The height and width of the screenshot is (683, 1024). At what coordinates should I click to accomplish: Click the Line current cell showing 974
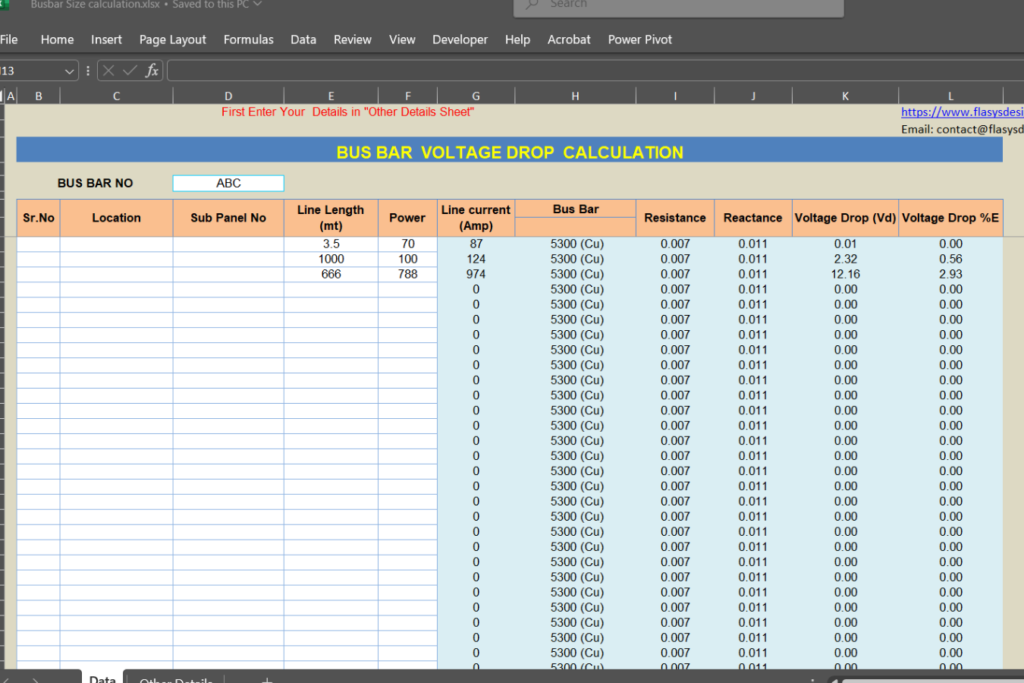tap(476, 274)
